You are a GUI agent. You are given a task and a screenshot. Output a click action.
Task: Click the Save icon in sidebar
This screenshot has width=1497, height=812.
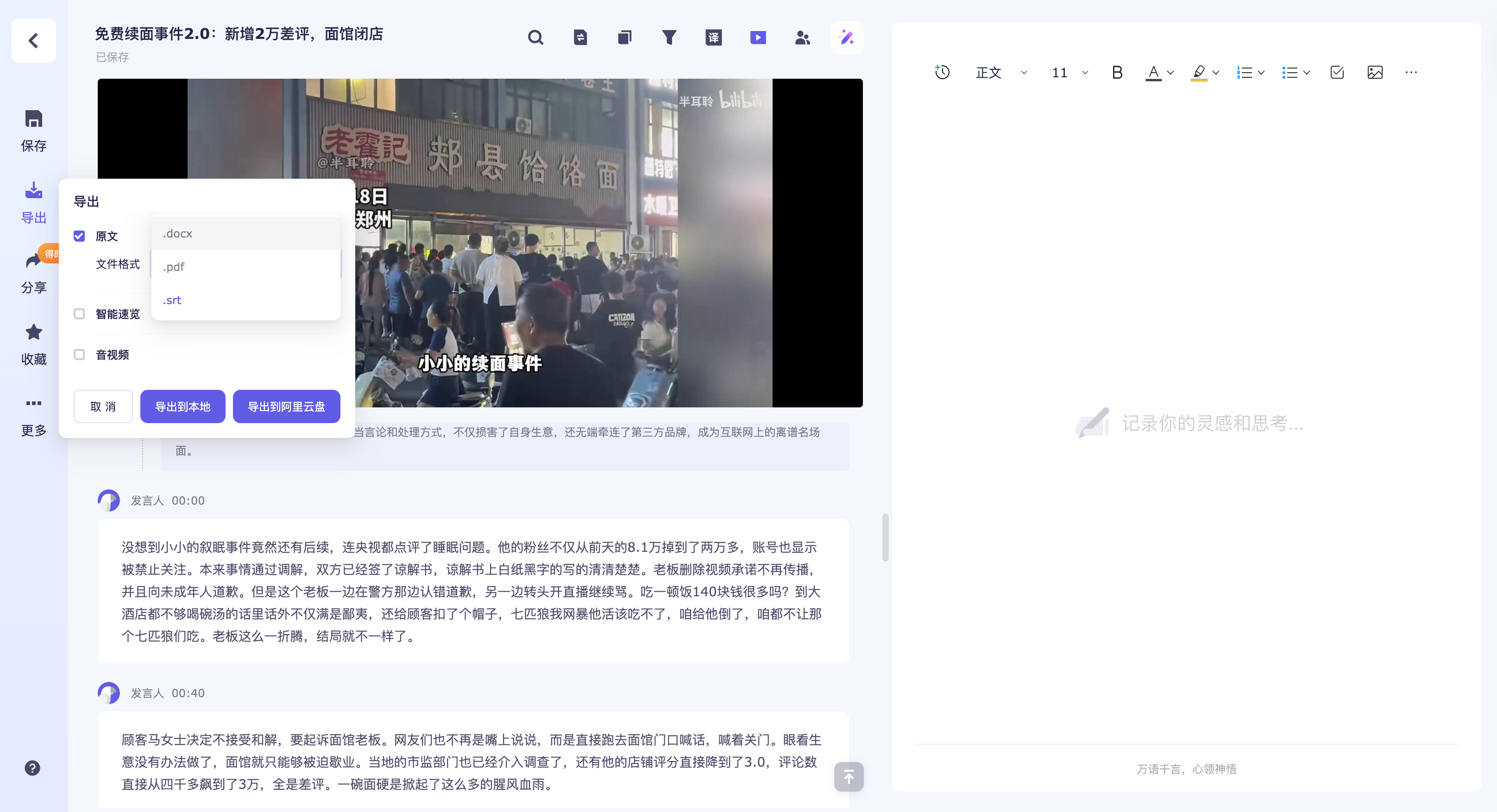tap(34, 119)
